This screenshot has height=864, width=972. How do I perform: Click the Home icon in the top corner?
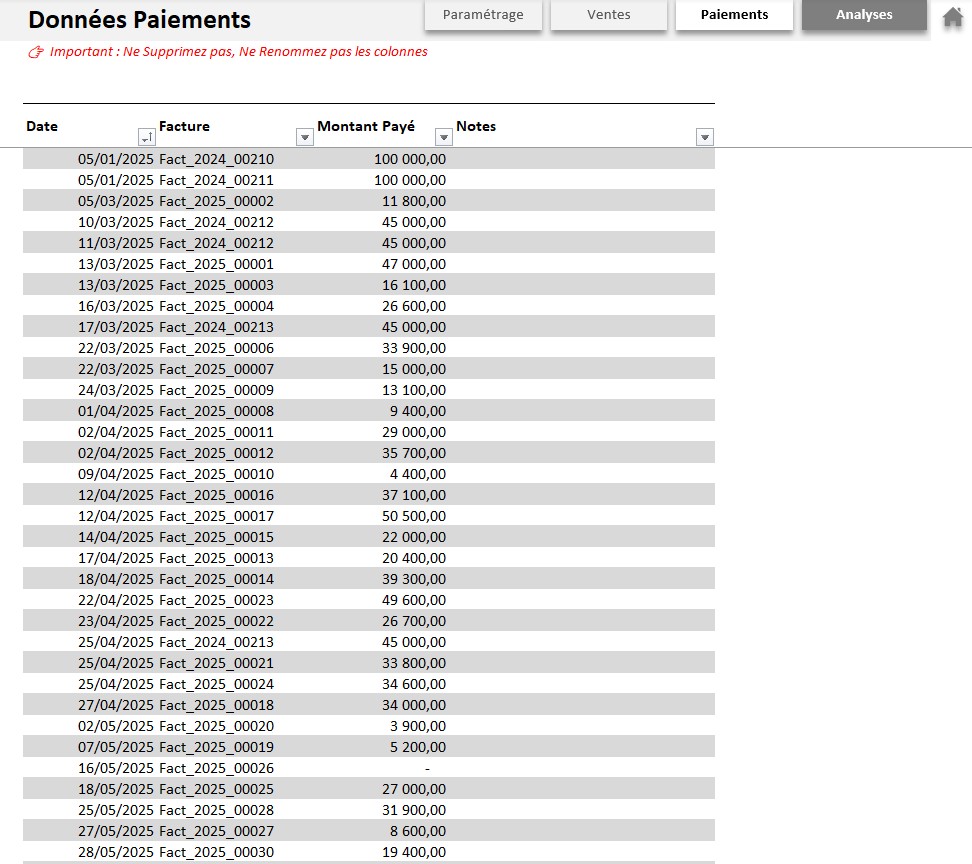pyautogui.click(x=952, y=16)
